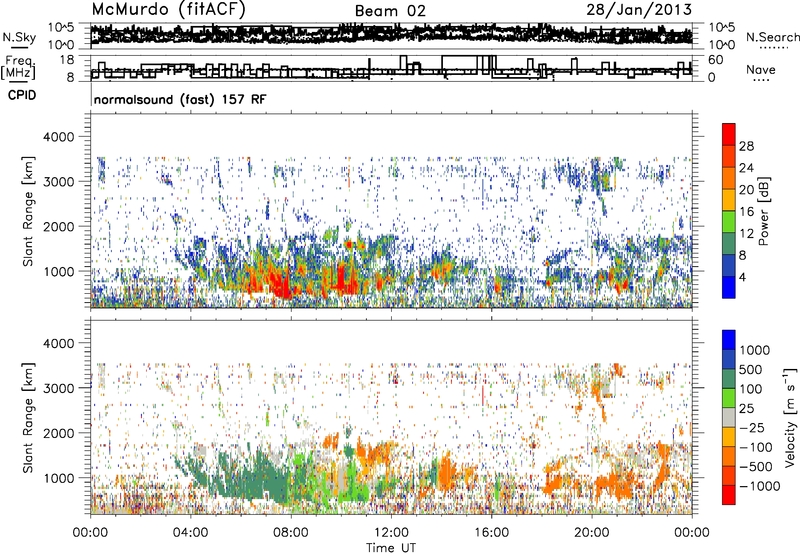Click the '08:00' time tick label
800x554 pixels.
coord(291,533)
